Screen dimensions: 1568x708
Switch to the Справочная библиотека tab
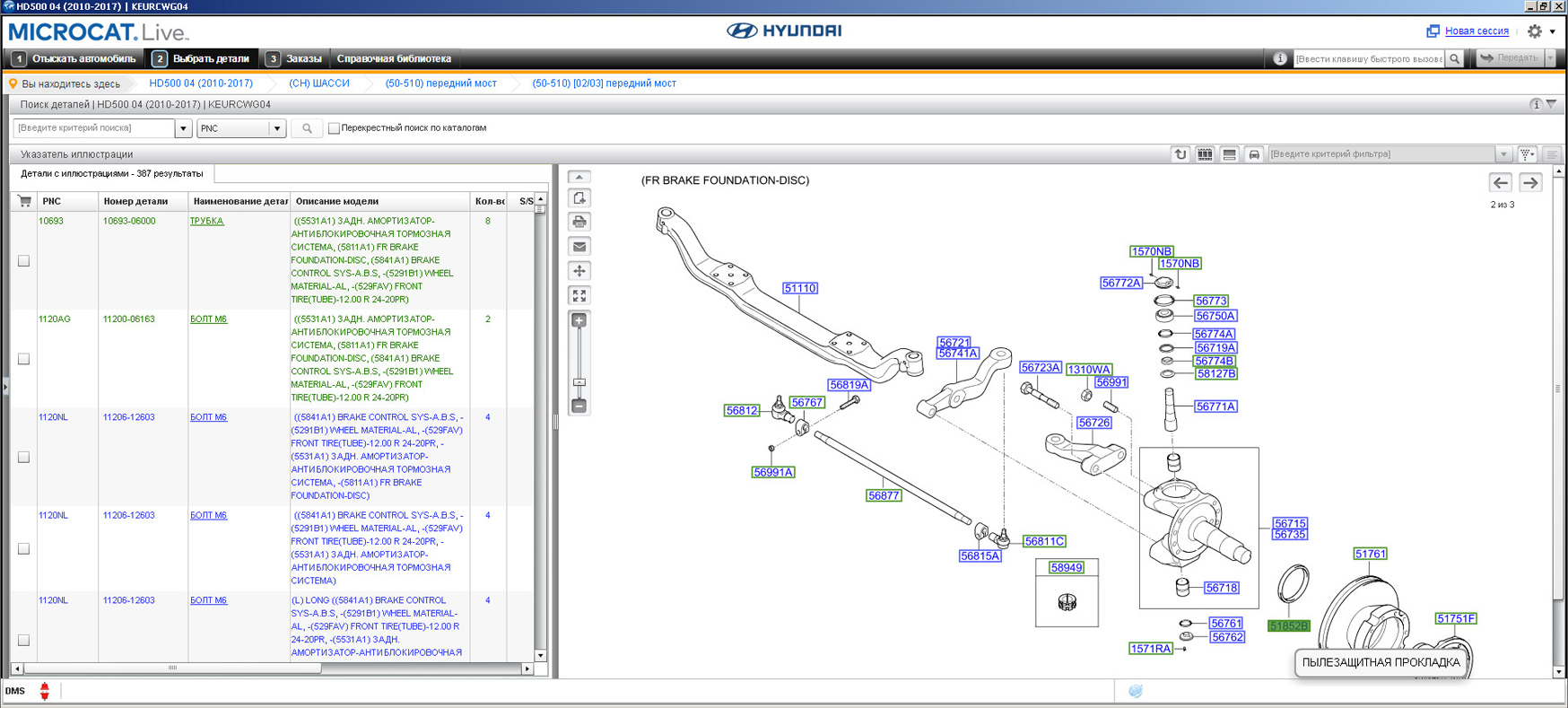click(x=394, y=59)
